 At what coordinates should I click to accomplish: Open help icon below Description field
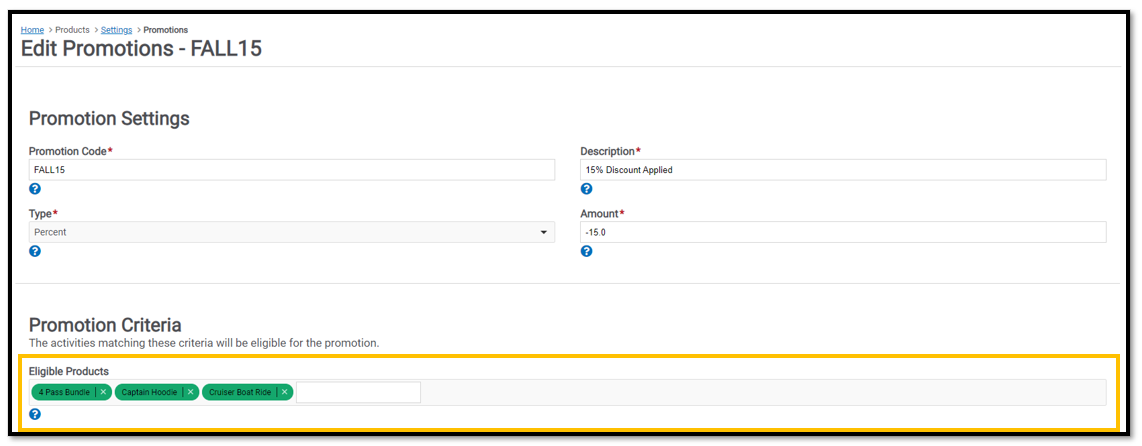(586, 189)
